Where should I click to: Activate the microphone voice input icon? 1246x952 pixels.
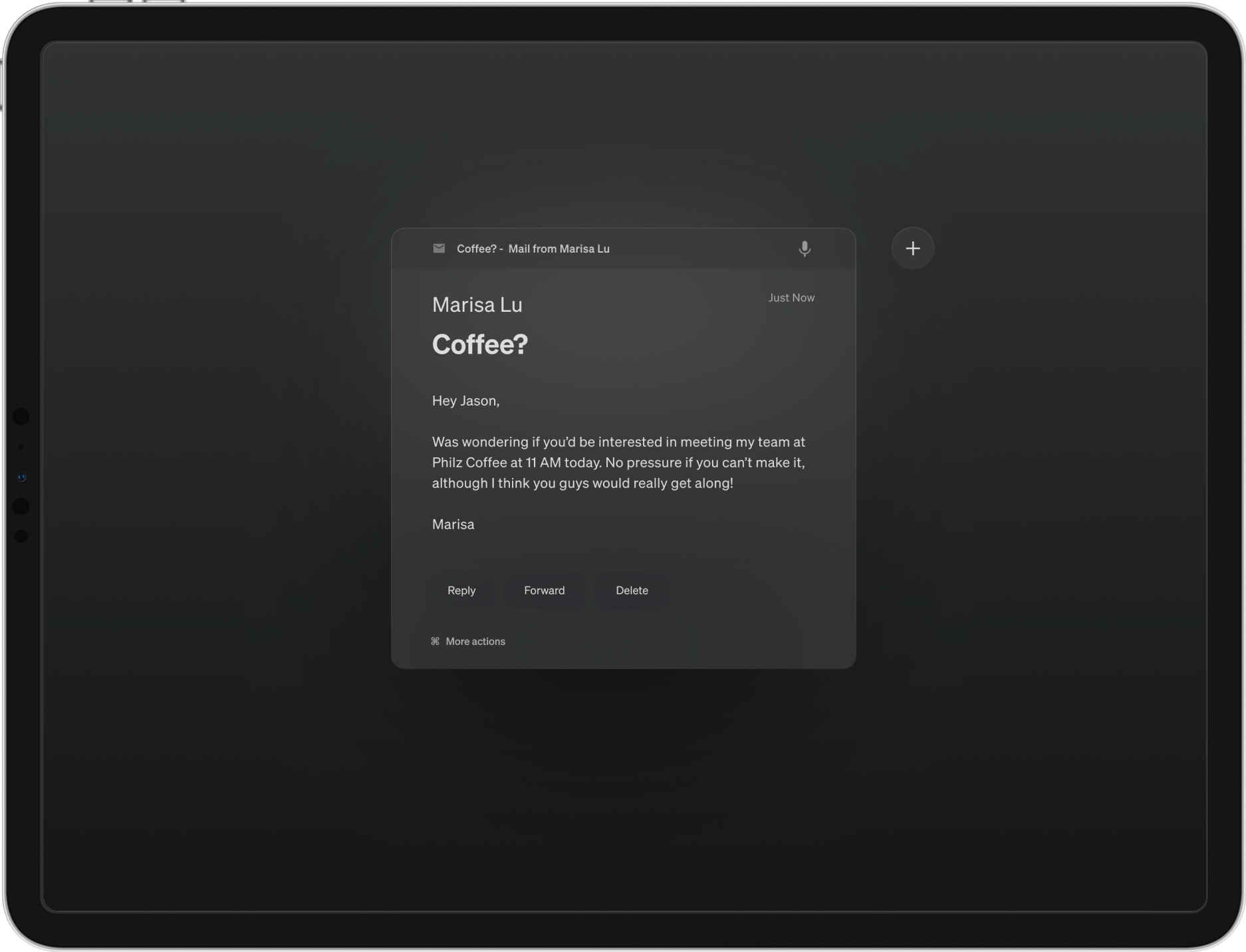pos(804,249)
